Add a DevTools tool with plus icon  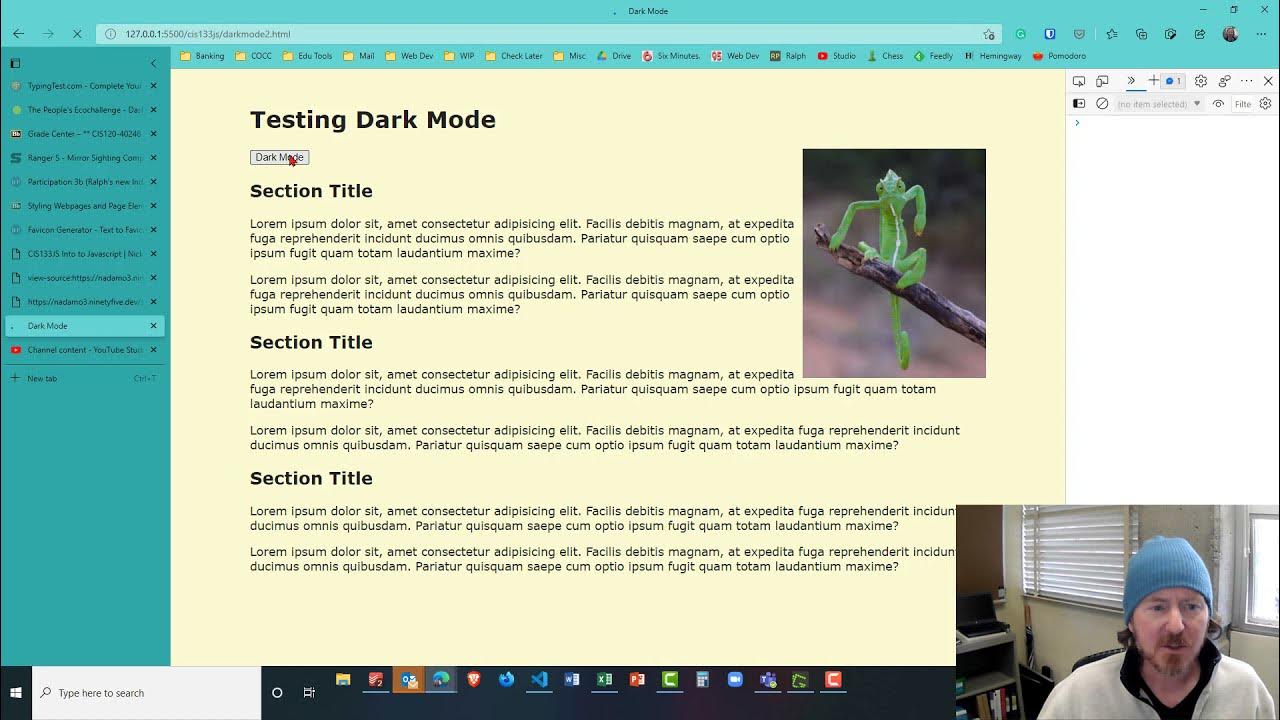[x=1154, y=81]
